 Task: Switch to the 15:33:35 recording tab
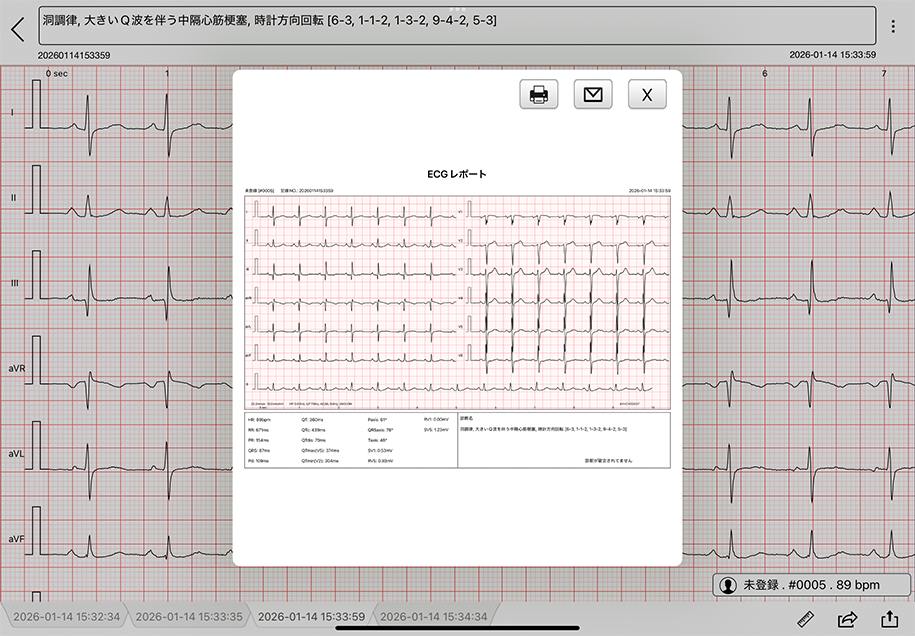(x=188, y=616)
